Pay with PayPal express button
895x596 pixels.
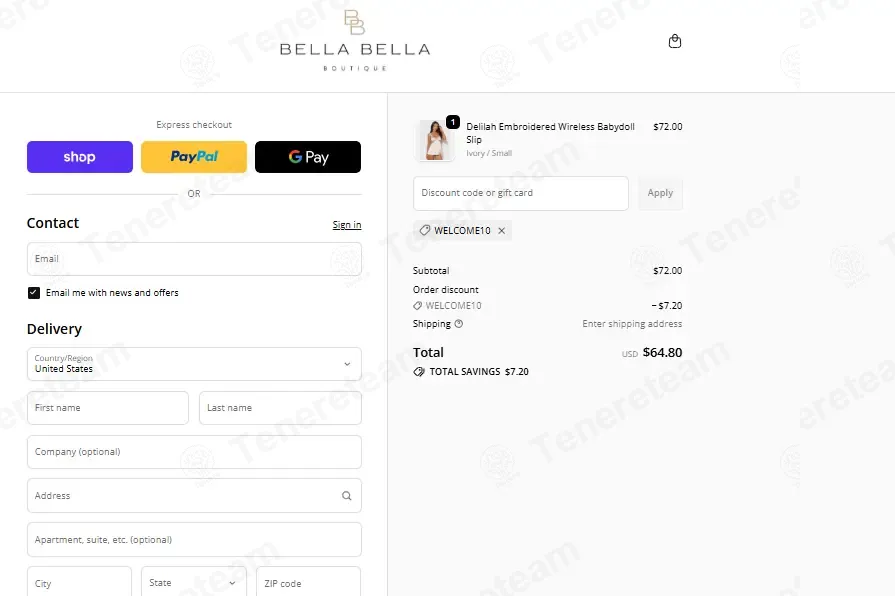click(x=194, y=157)
